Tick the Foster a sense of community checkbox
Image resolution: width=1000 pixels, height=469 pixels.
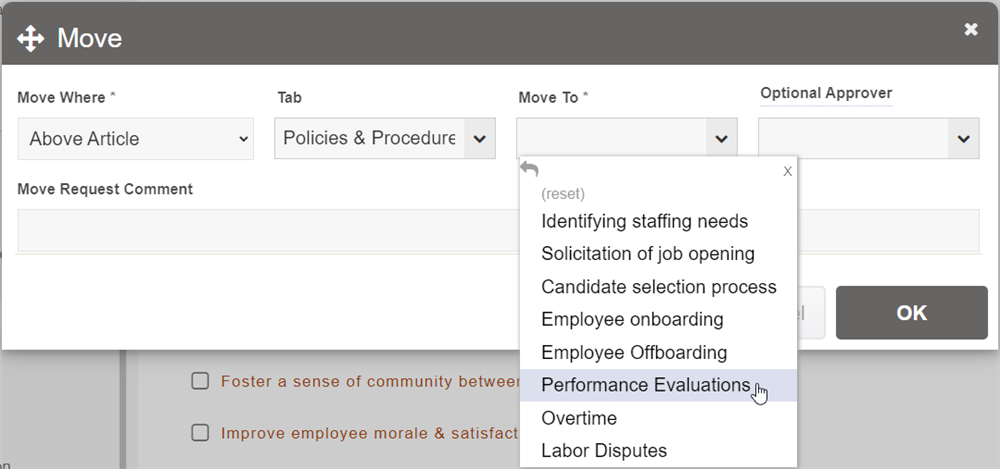[200, 381]
